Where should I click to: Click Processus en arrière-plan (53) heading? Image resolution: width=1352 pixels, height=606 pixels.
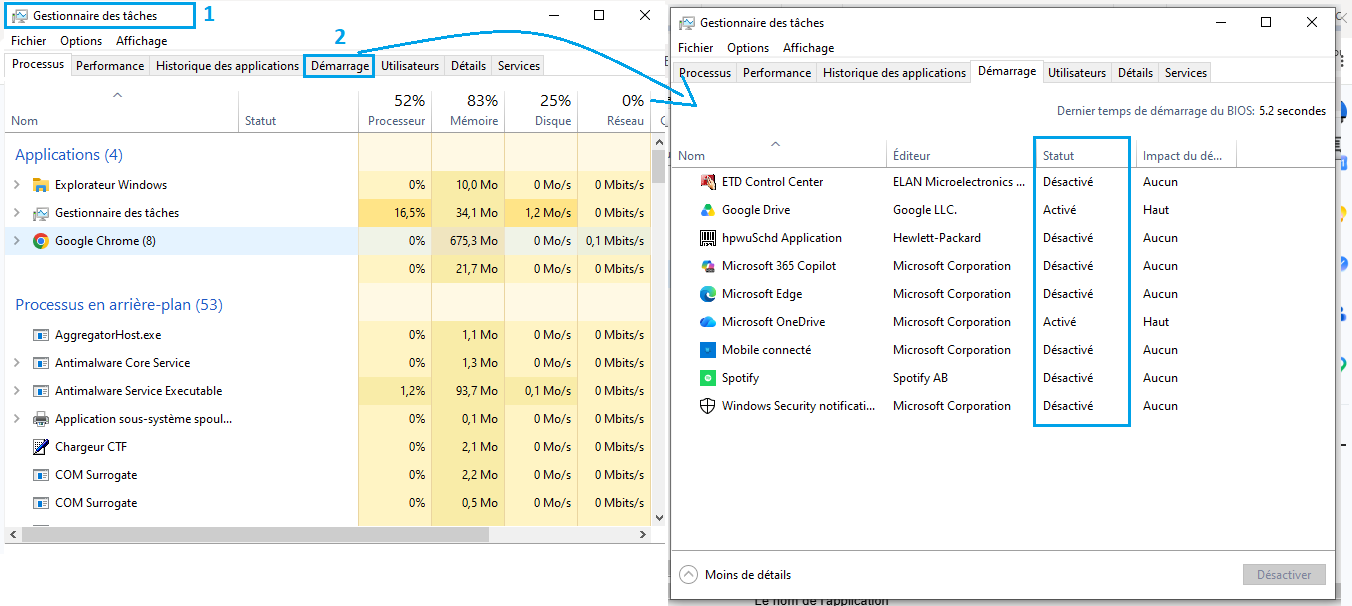[119, 305]
